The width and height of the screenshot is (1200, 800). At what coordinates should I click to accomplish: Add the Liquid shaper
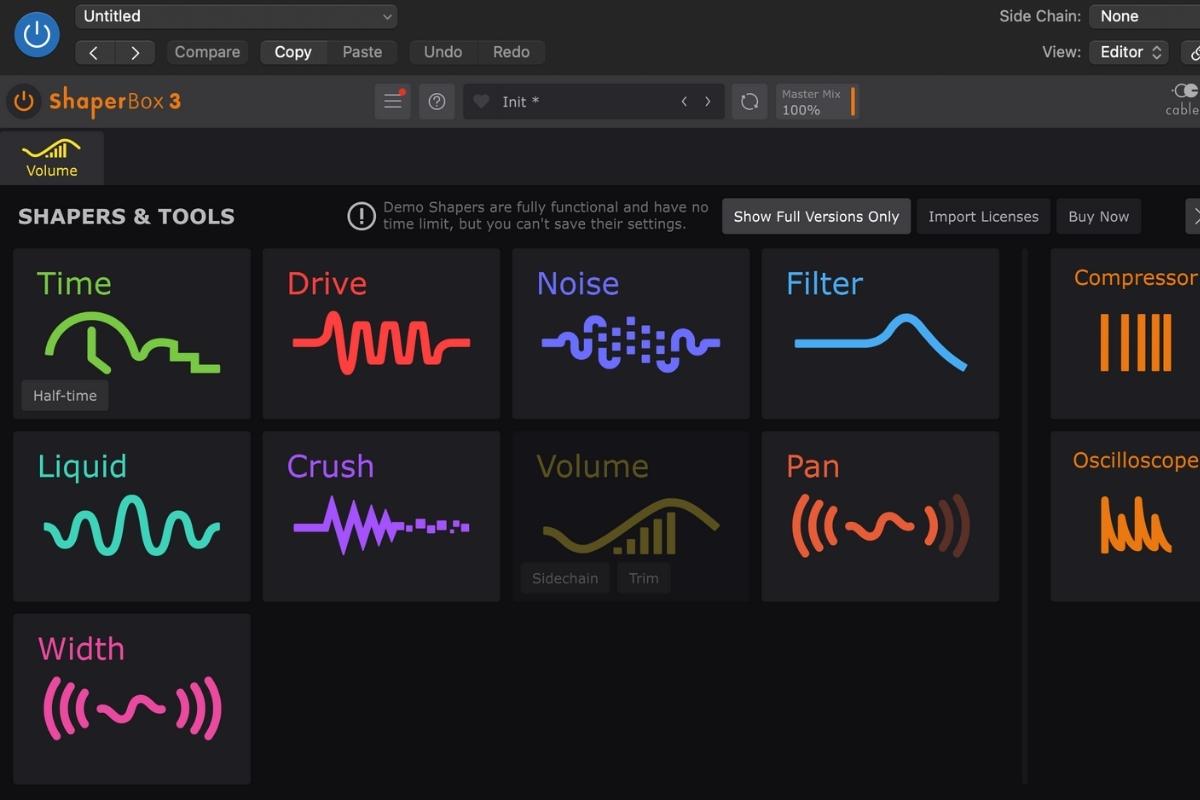click(132, 516)
